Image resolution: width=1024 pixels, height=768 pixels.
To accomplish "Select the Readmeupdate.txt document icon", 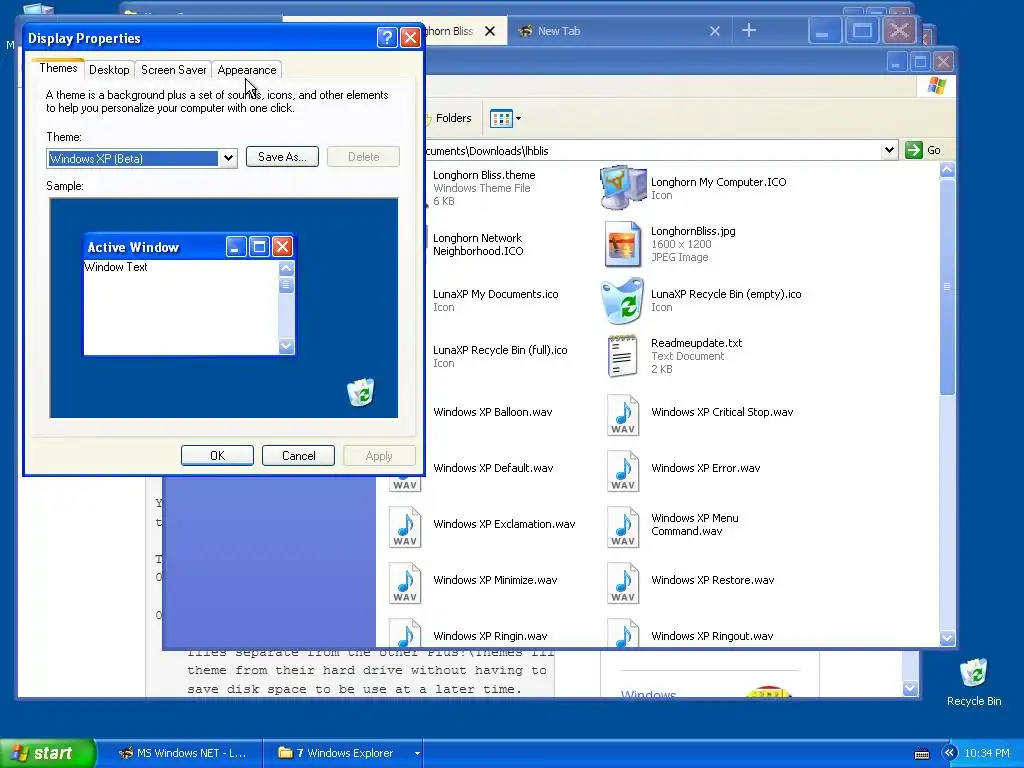I will [622, 356].
